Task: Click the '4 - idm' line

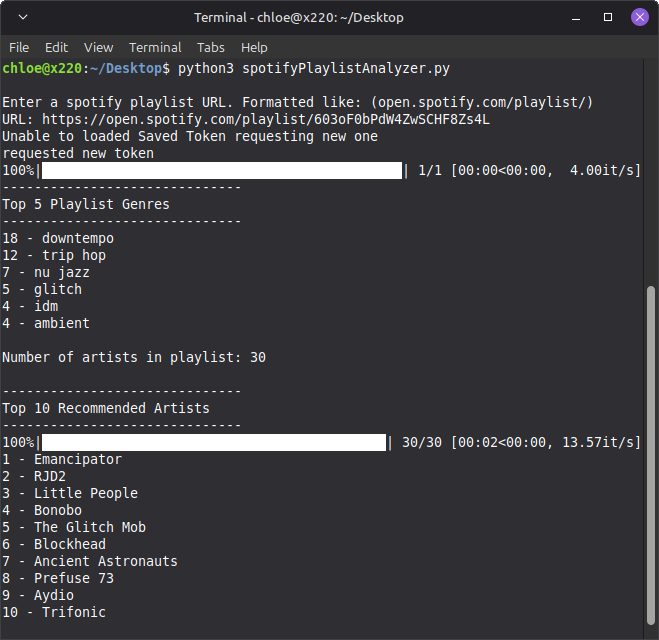Action: click(30, 306)
